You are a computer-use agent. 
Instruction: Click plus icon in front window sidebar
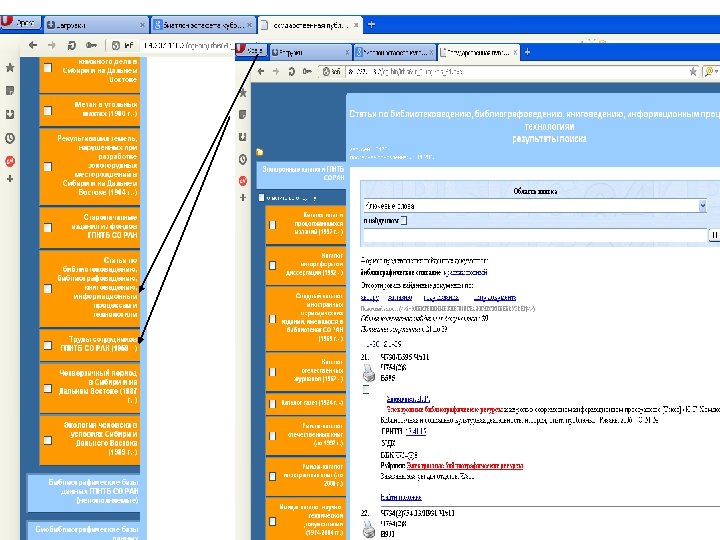(x=243, y=197)
